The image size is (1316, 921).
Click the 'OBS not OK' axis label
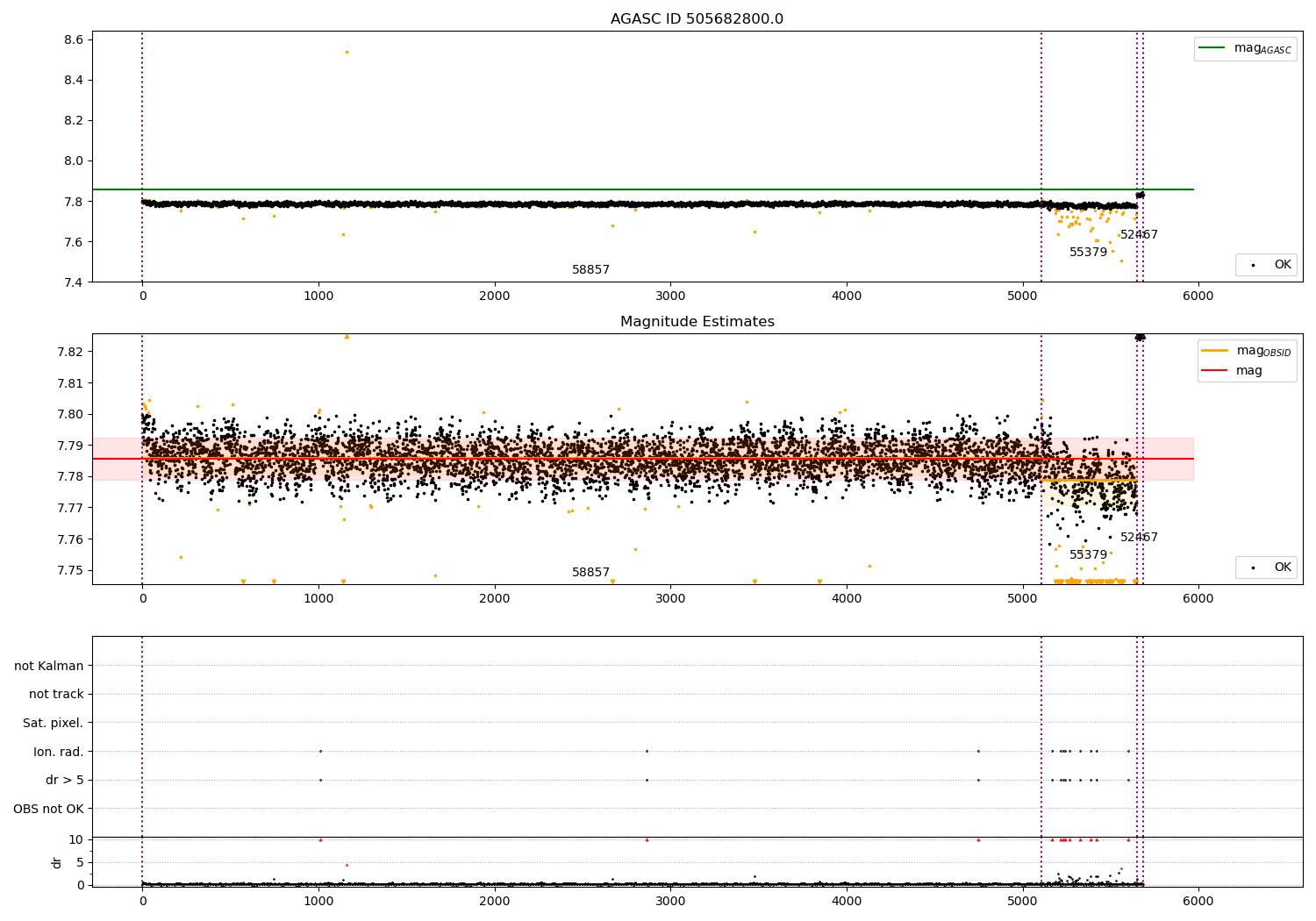(48, 809)
